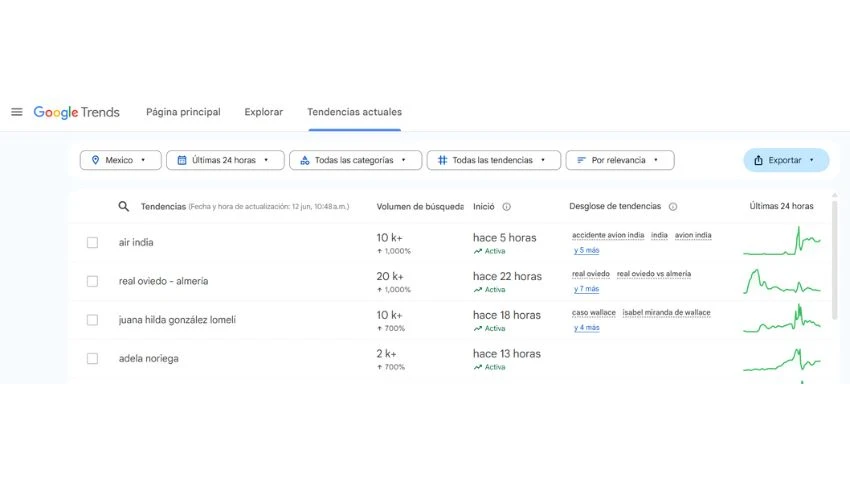The height and width of the screenshot is (480, 850).
Task: Open the 'air india' trend row title
Action: tap(136, 242)
